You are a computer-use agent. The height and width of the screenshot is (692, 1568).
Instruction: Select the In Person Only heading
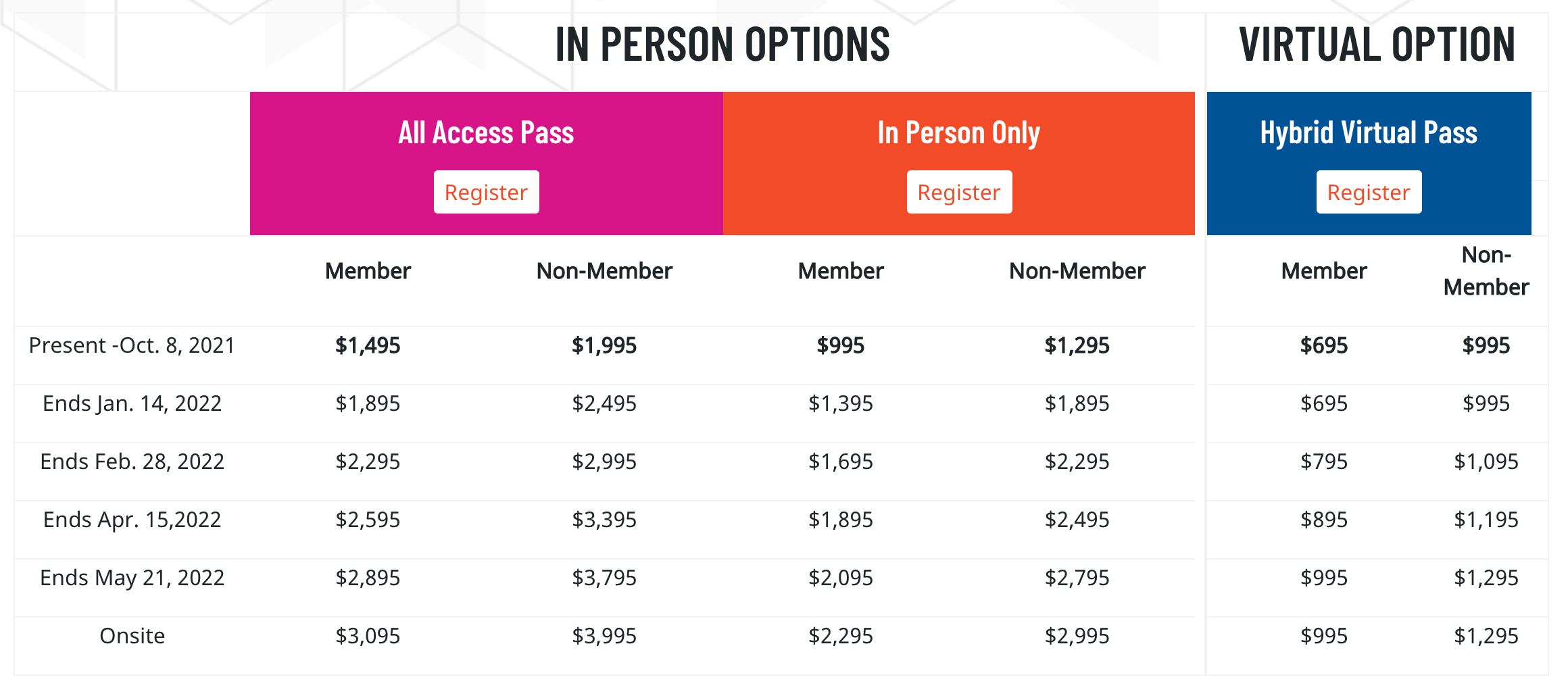point(959,132)
